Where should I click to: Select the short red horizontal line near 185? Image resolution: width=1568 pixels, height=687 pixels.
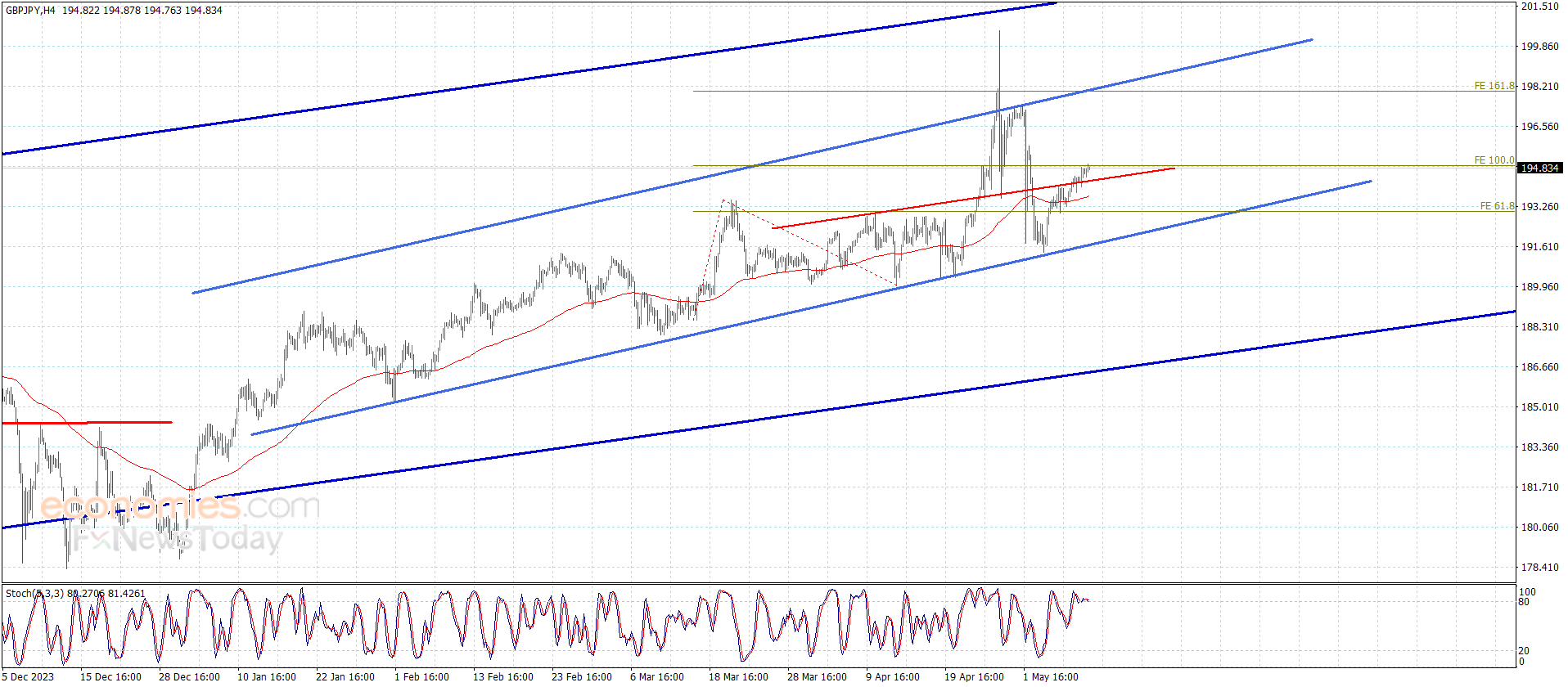[x=87, y=423]
